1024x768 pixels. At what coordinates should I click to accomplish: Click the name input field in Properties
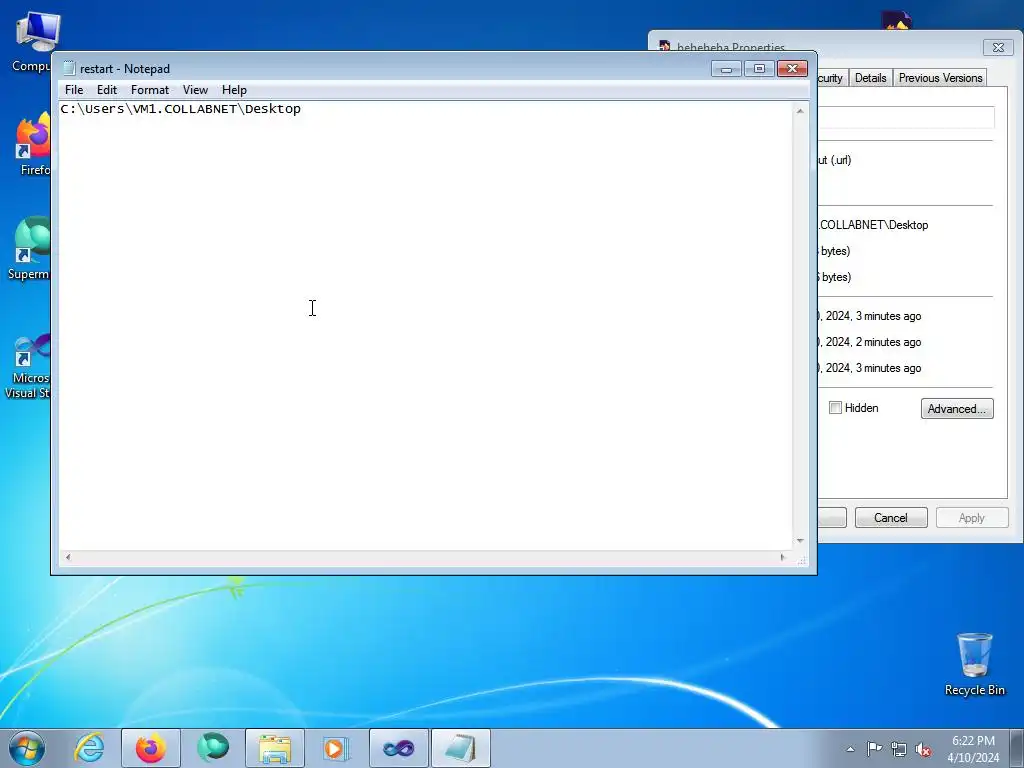click(x=906, y=118)
